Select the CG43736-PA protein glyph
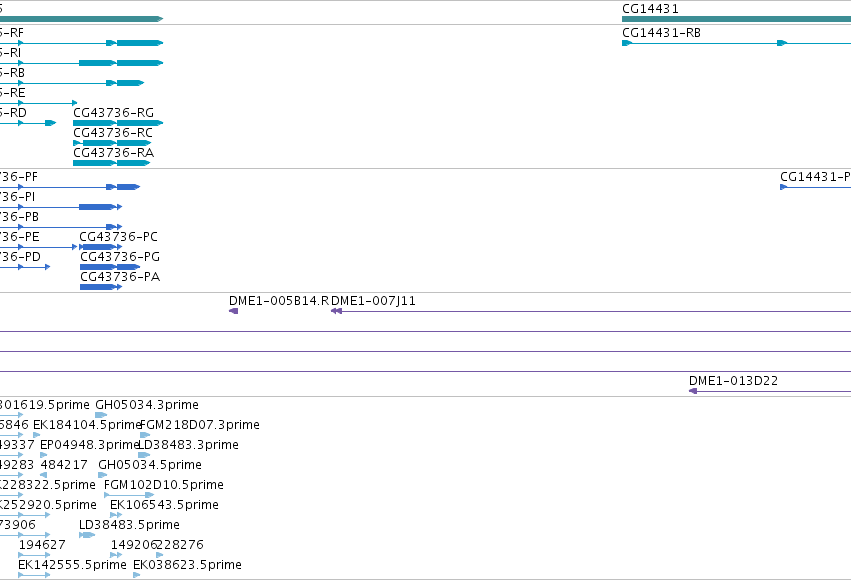This screenshot has width=851, height=580. point(101,287)
